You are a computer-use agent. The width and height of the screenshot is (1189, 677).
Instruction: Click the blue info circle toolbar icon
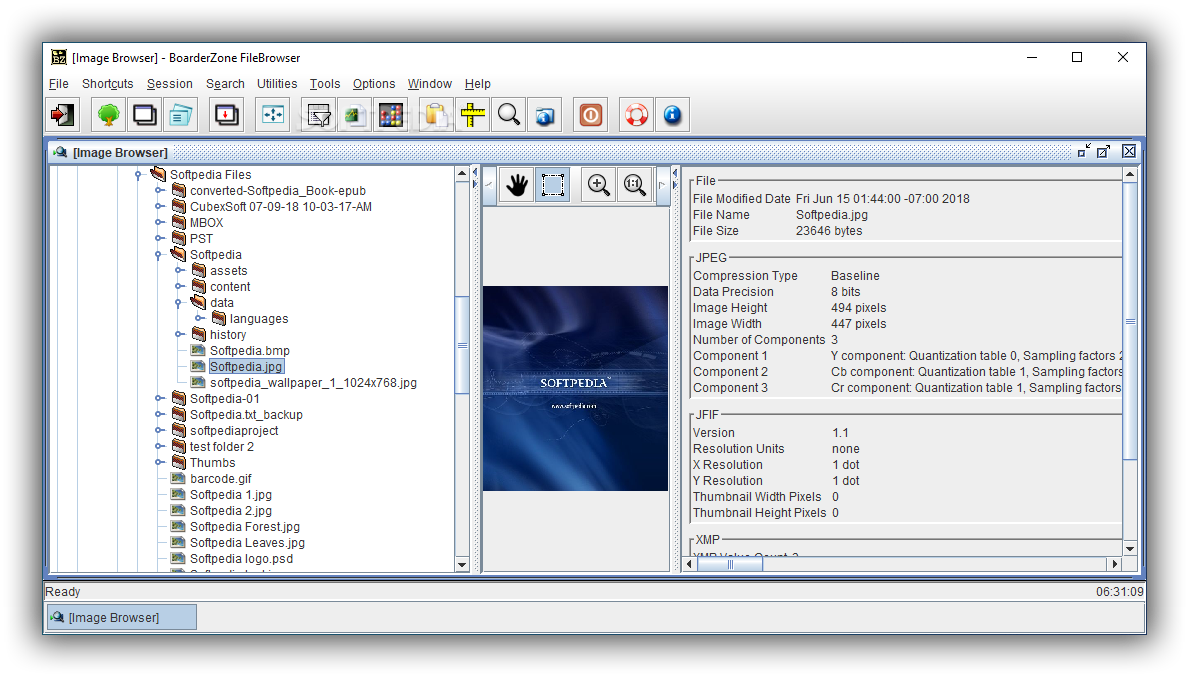(673, 115)
